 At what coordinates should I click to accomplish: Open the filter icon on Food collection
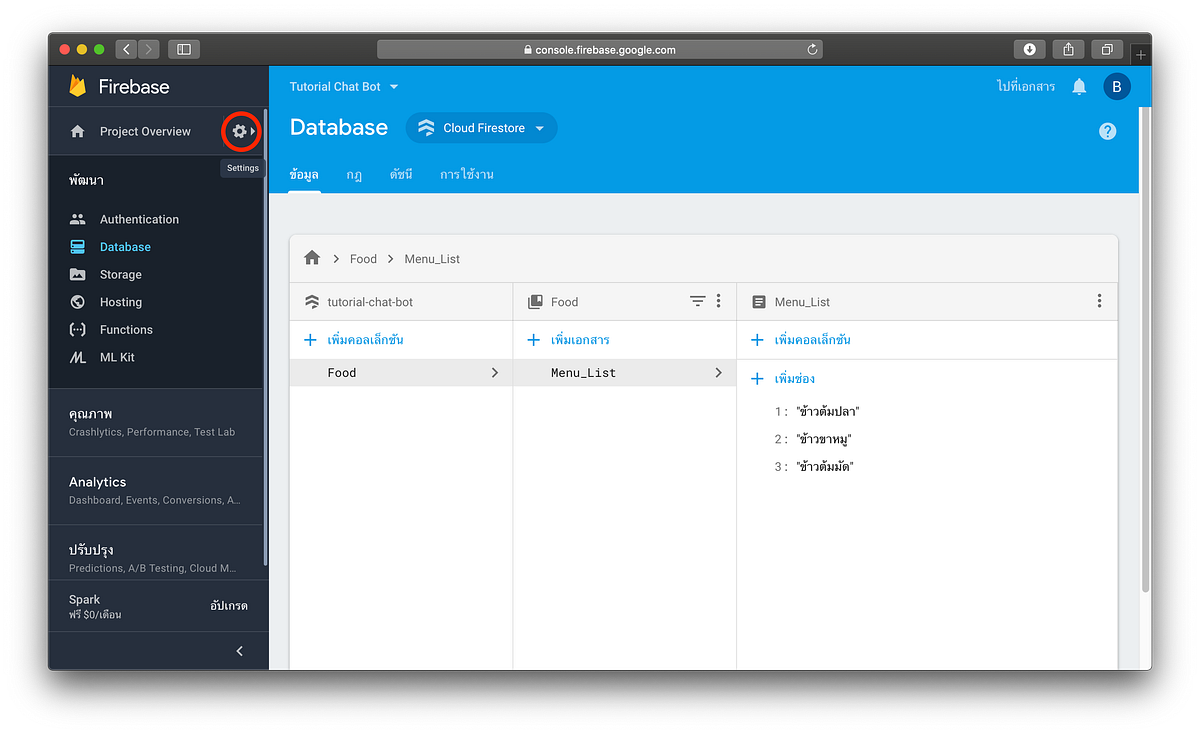pyautogui.click(x=697, y=301)
